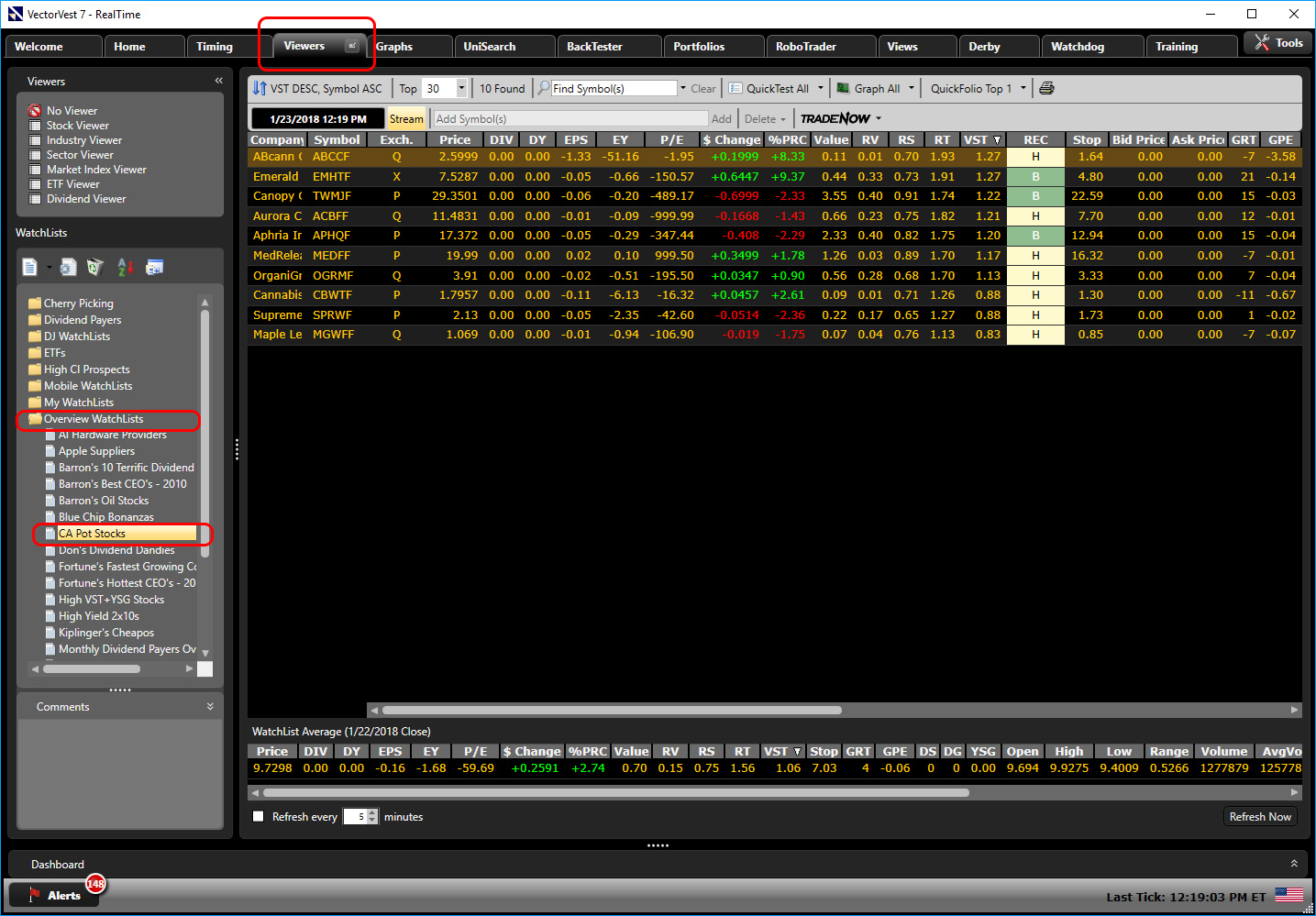Sort WatchLists with the A-Z icon
The width and height of the screenshot is (1316, 916).
point(126,267)
